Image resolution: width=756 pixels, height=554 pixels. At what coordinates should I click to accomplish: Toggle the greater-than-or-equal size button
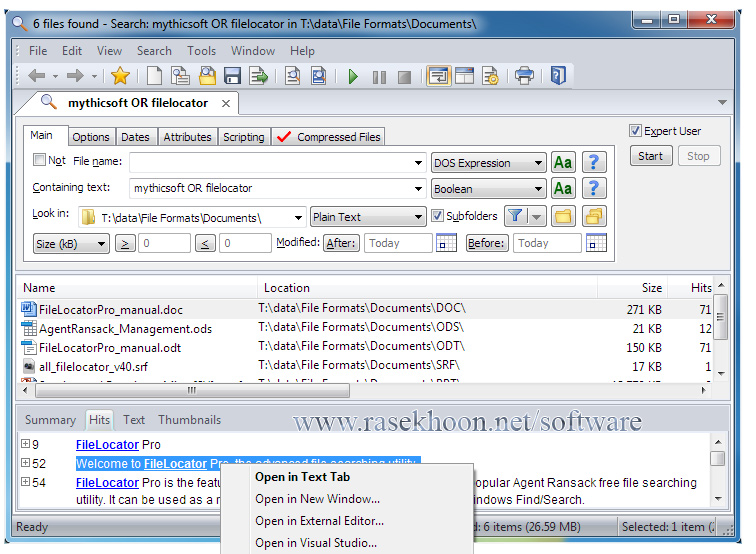point(125,243)
